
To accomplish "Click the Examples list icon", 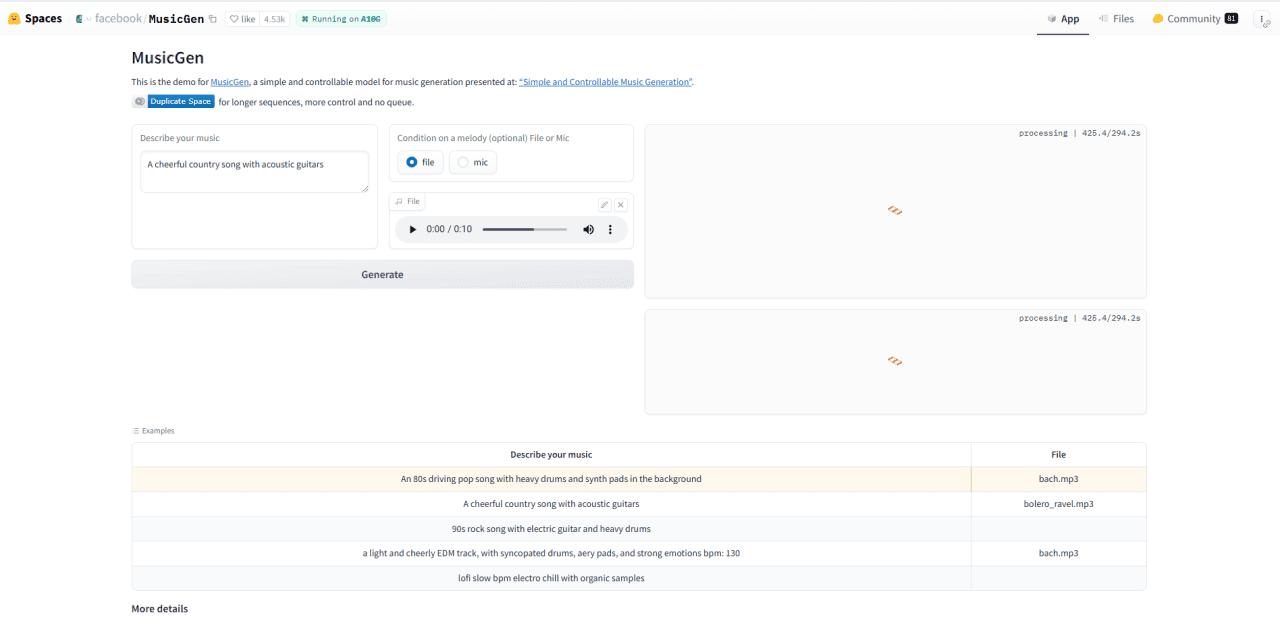I will coord(136,431).
